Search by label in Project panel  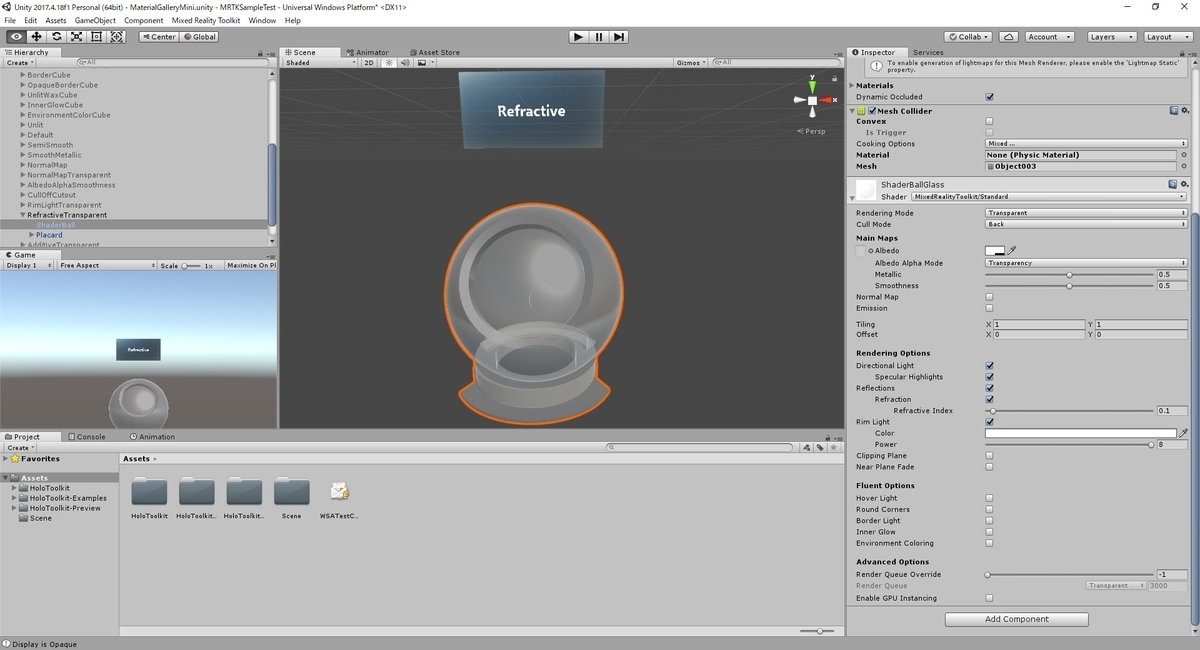[820, 448]
